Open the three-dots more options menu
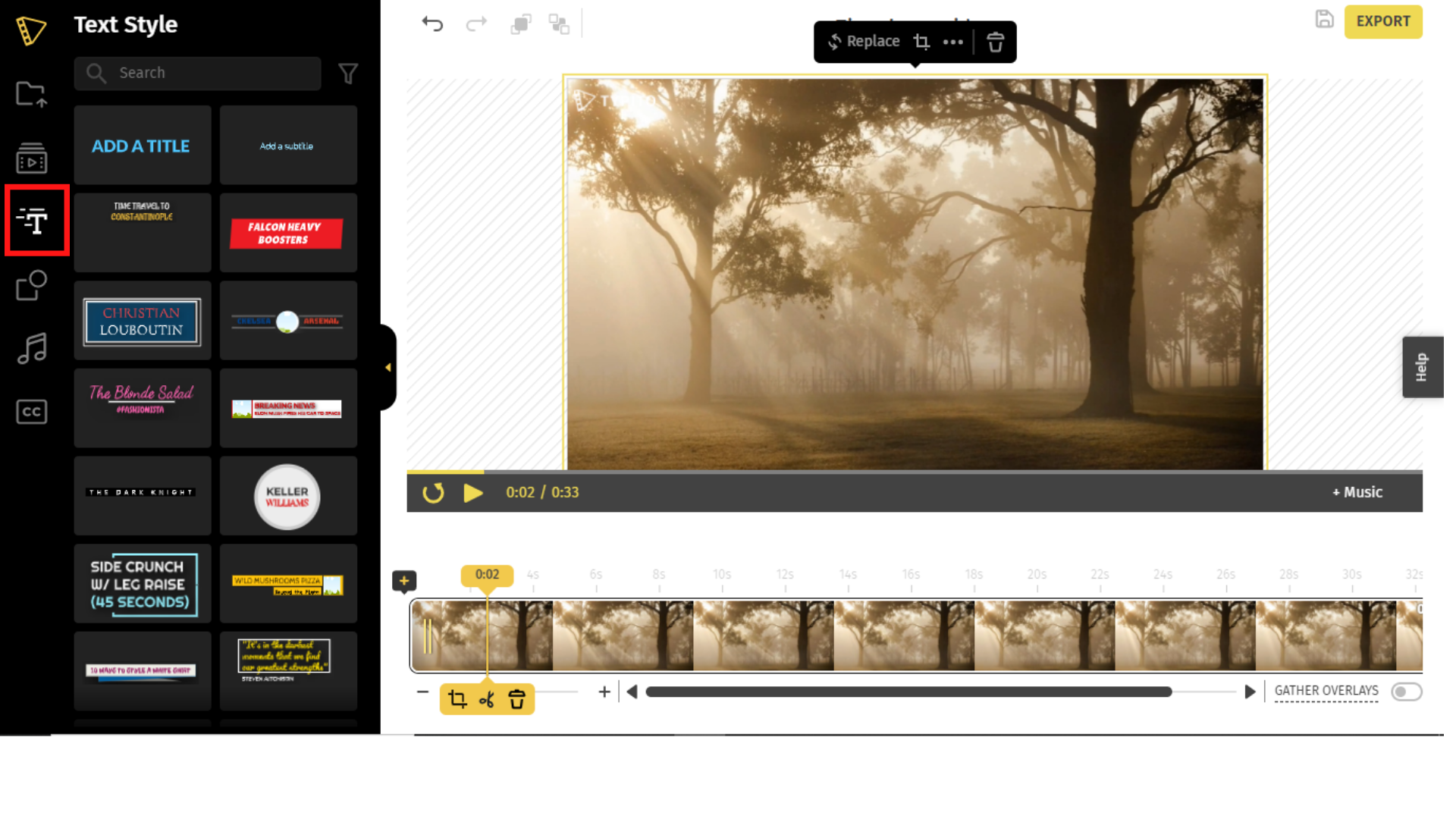This screenshot has height=819, width=1456. click(x=953, y=42)
